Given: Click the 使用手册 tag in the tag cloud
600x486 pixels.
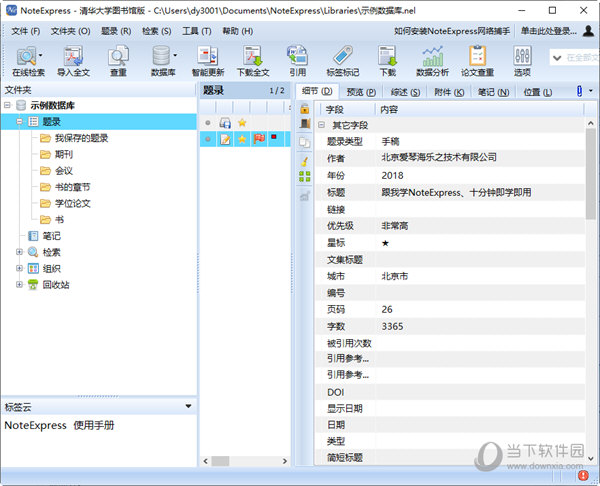Looking at the screenshot, I should pos(94,425).
